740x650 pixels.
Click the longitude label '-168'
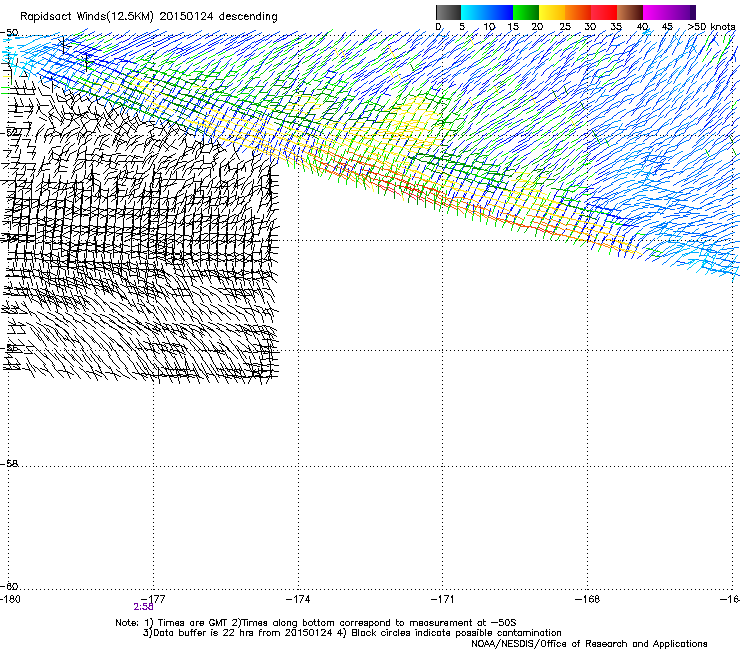(588, 599)
